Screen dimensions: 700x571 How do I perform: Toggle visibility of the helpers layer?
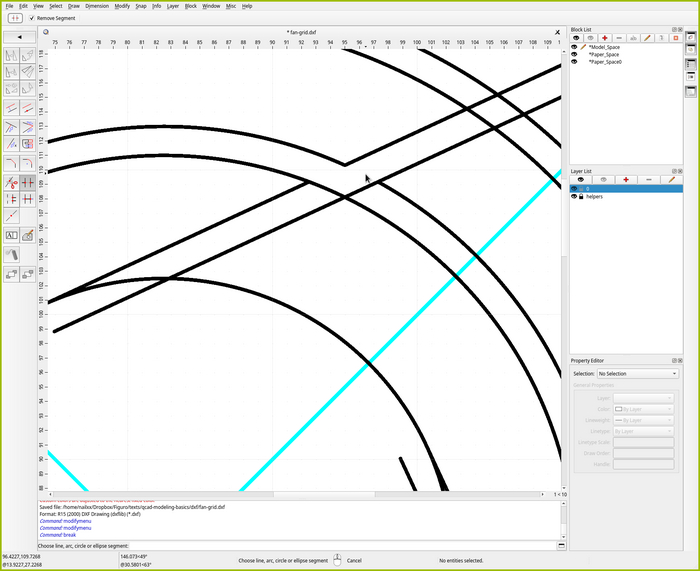tap(574, 197)
